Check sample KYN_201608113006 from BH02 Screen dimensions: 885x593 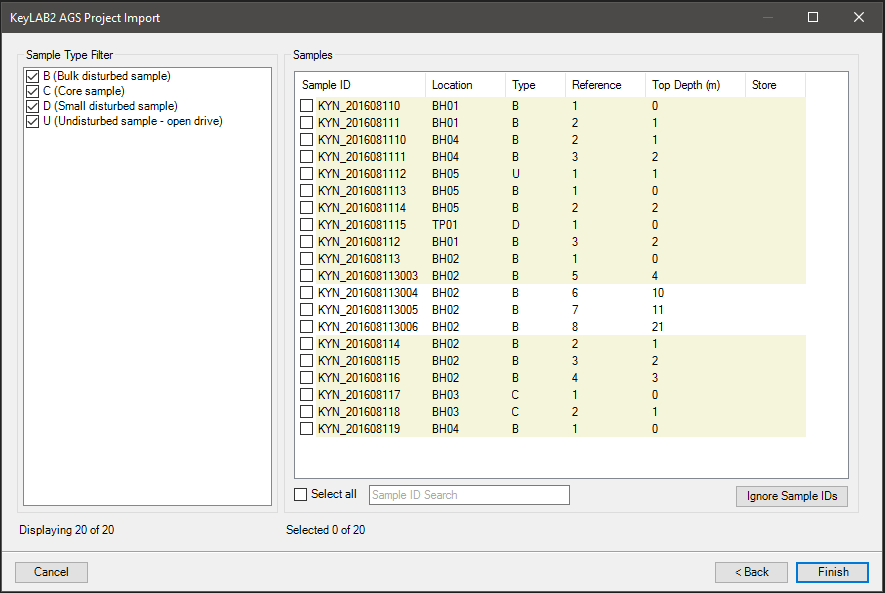[x=306, y=326]
